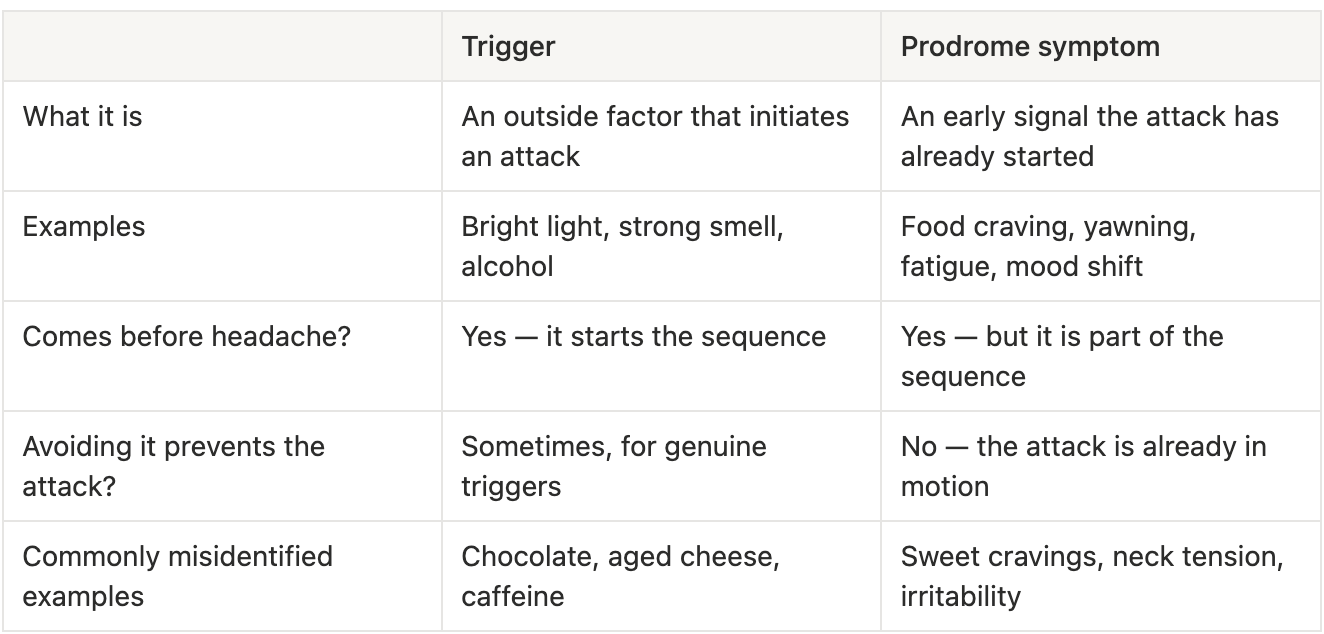
Task: Click the word 'alcohol' in the Trigger examples
Action: point(507,267)
